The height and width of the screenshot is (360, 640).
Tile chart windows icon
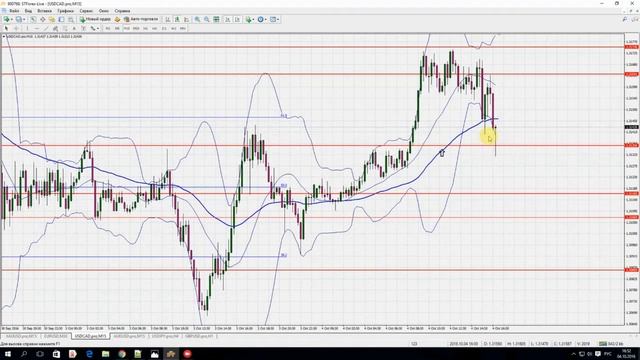(x=216, y=19)
